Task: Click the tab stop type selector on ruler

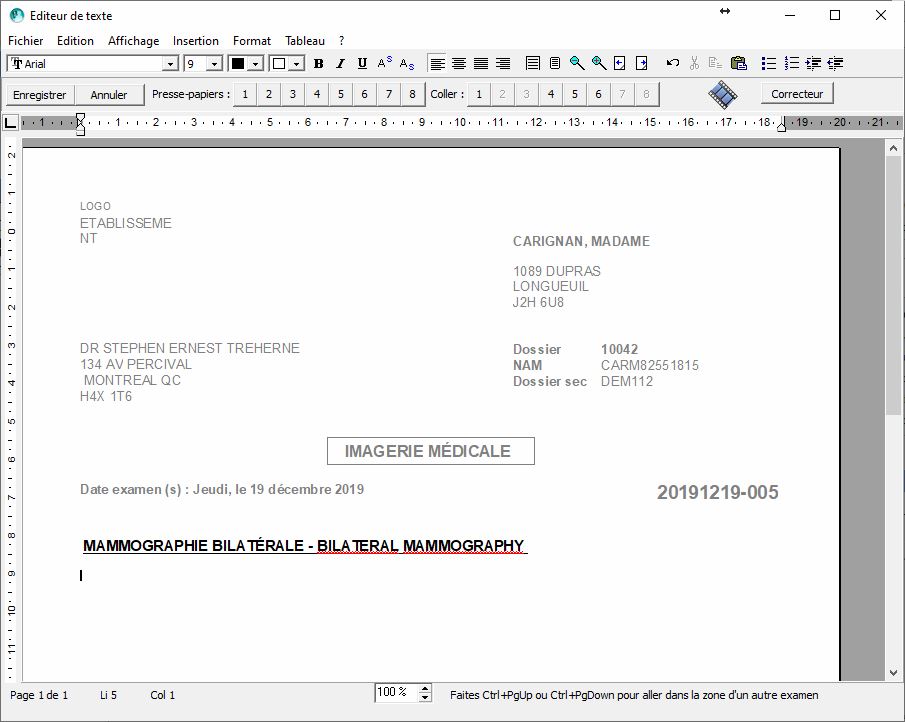Action: tap(10, 122)
